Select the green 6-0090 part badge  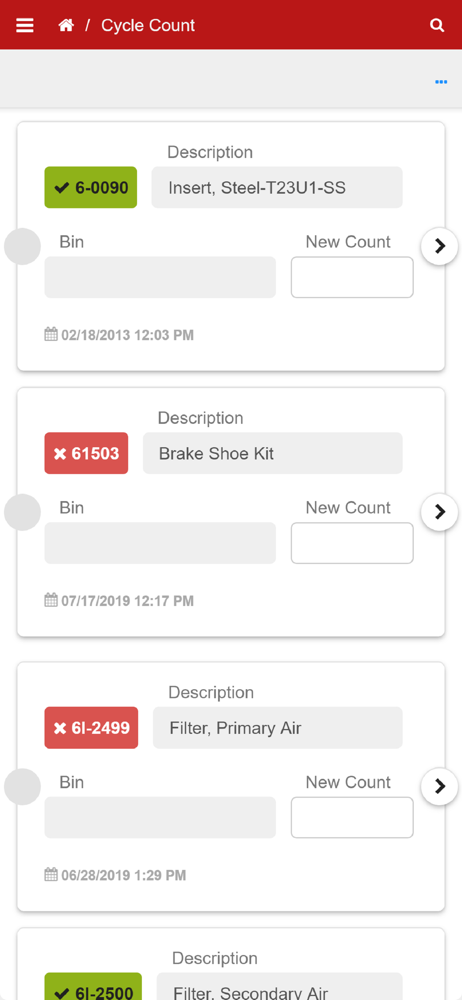91,188
